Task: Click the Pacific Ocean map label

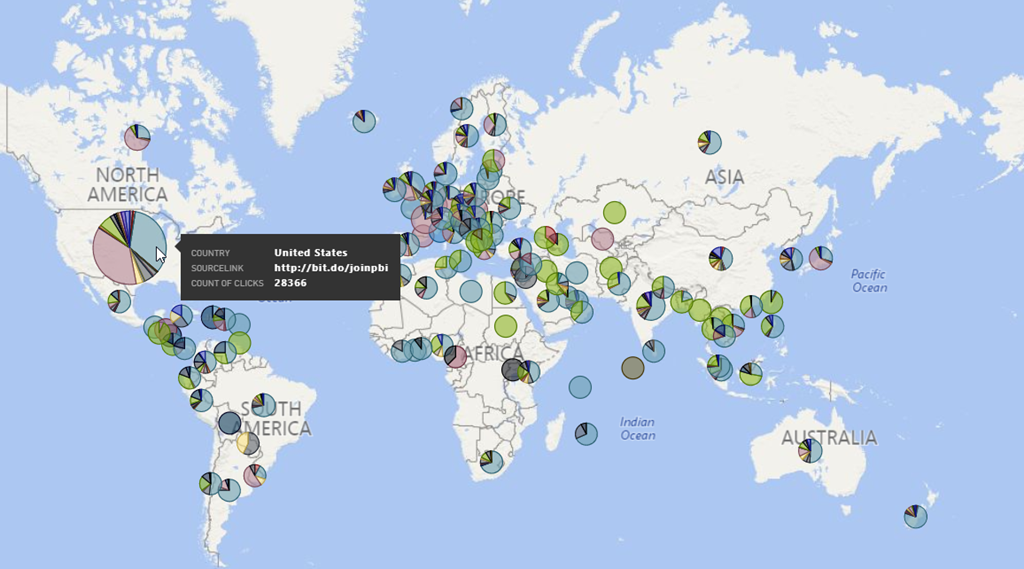Action: [x=868, y=281]
